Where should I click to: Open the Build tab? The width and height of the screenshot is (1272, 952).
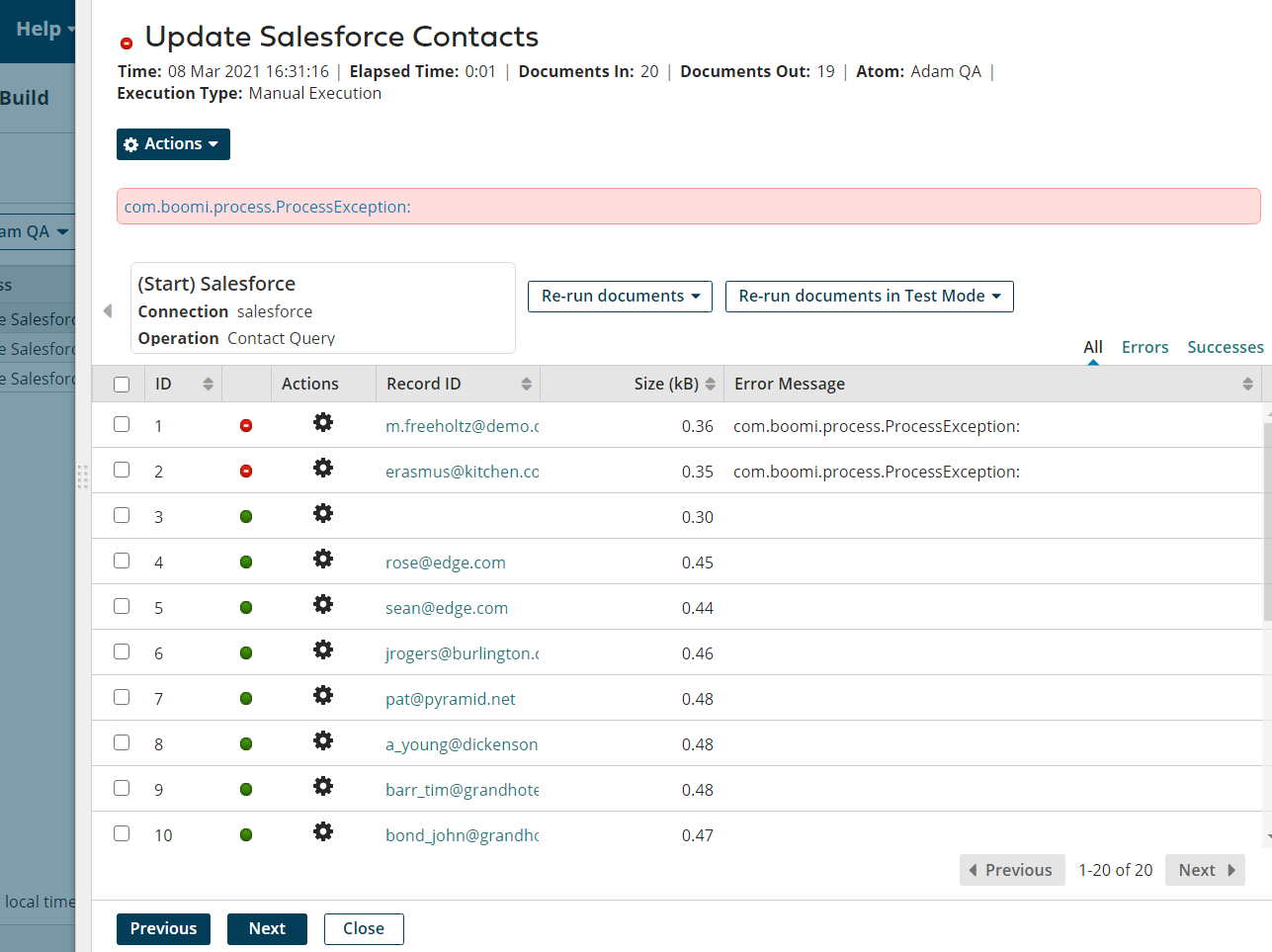tap(25, 98)
